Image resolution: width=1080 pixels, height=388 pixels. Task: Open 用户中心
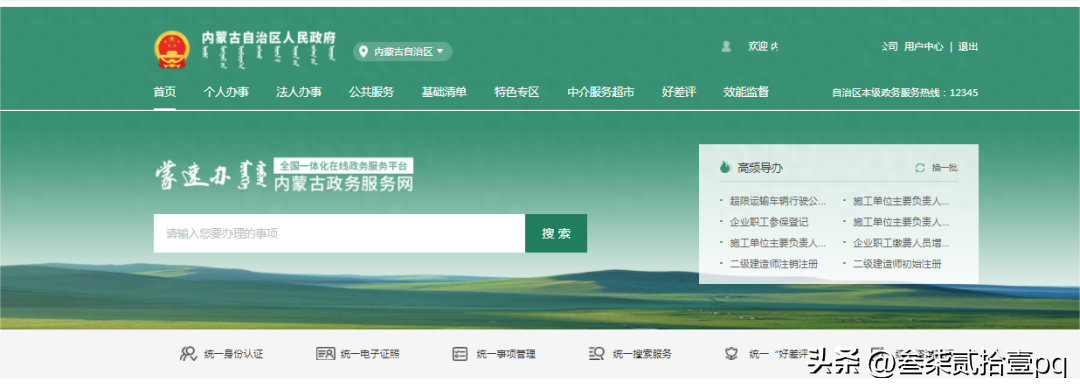(x=924, y=47)
